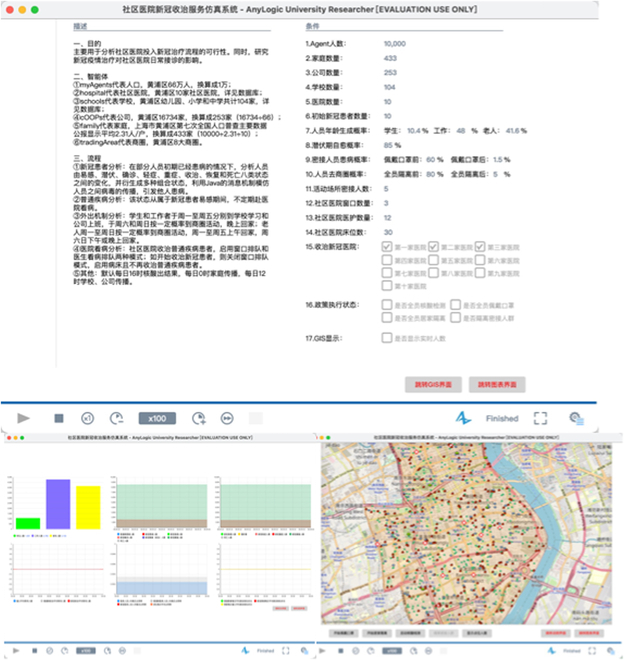Image resolution: width=624 pixels, height=660 pixels.
Task: Click the GIS map of Huangpu district
Action: pyautogui.click(x=466, y=533)
